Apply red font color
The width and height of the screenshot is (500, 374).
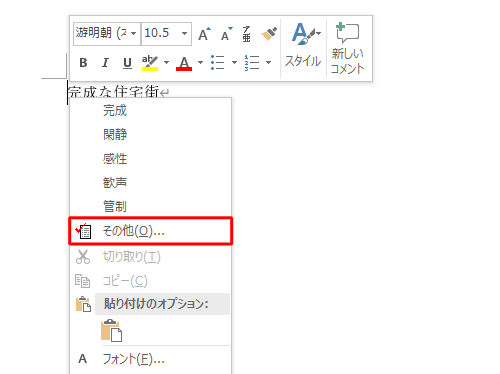point(184,63)
